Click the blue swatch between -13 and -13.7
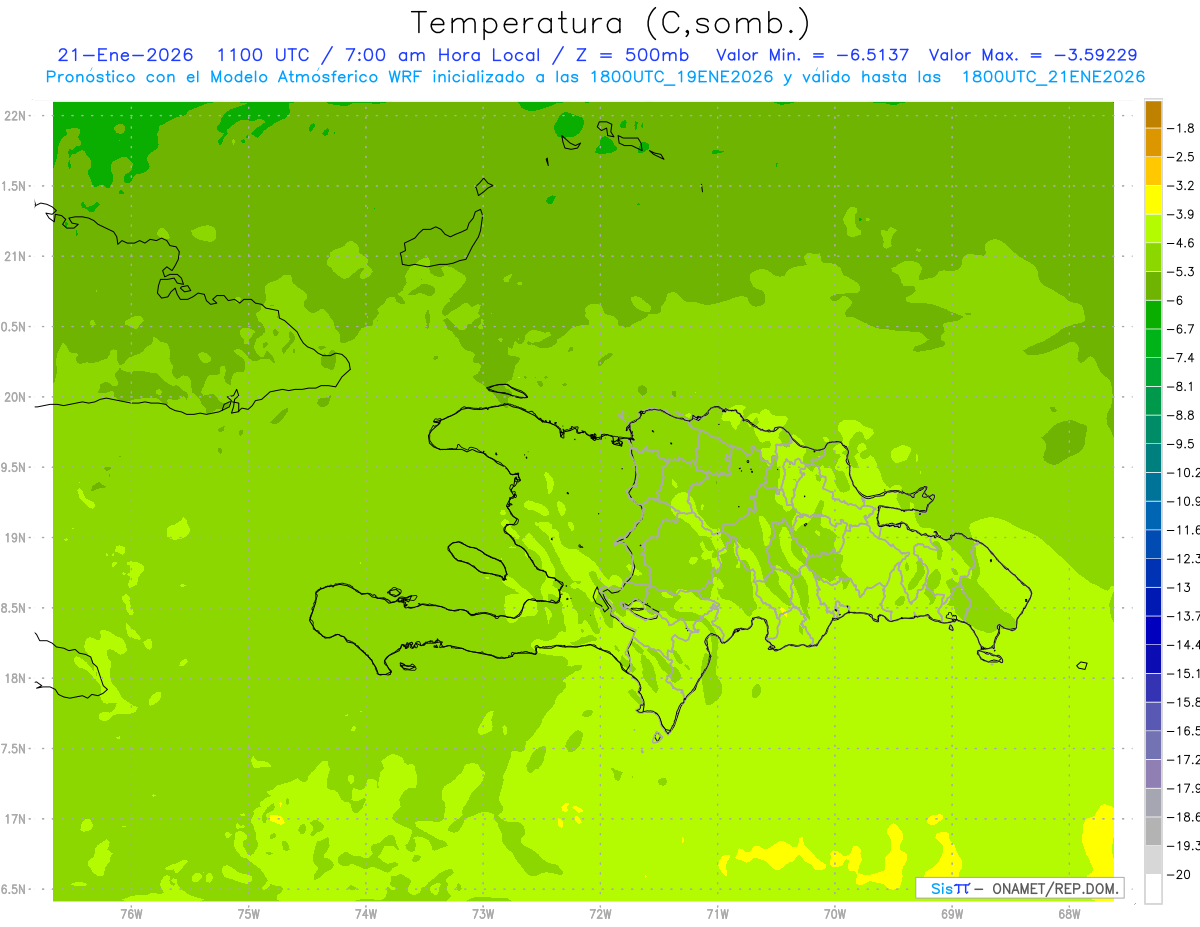This screenshot has width=1200, height=927. point(1153,601)
